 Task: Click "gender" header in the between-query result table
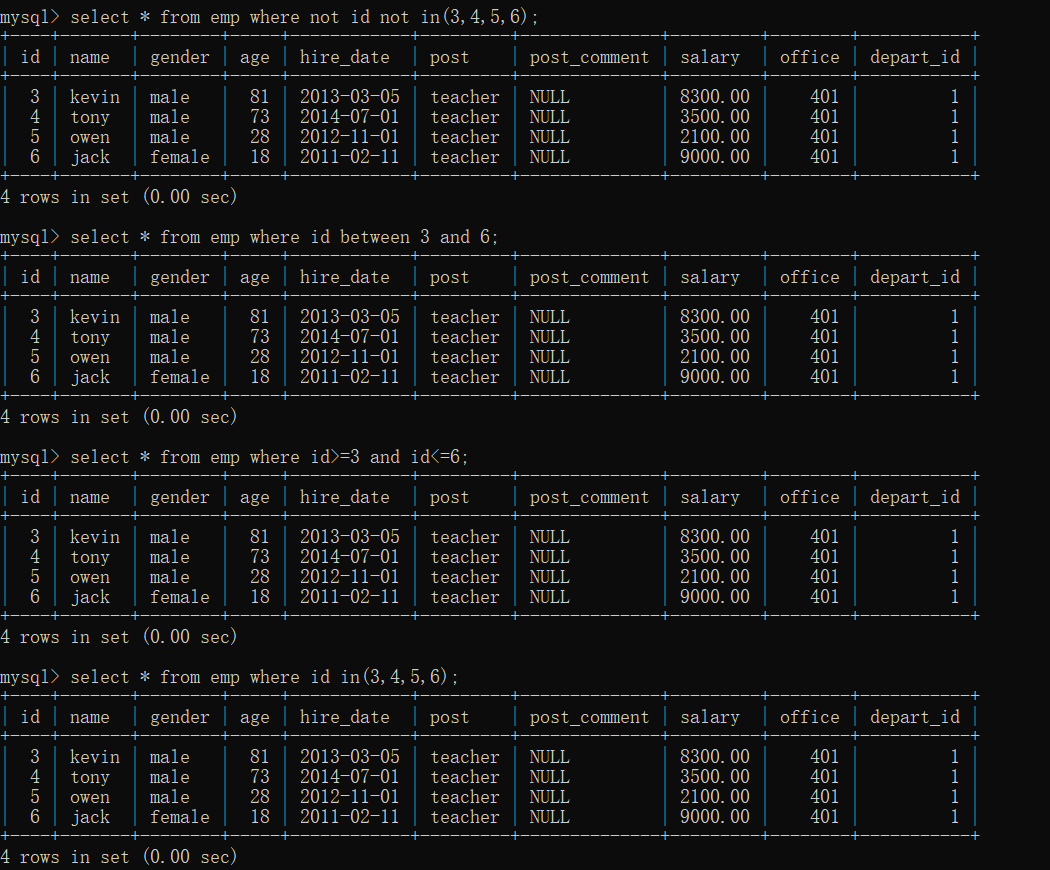click(x=179, y=278)
